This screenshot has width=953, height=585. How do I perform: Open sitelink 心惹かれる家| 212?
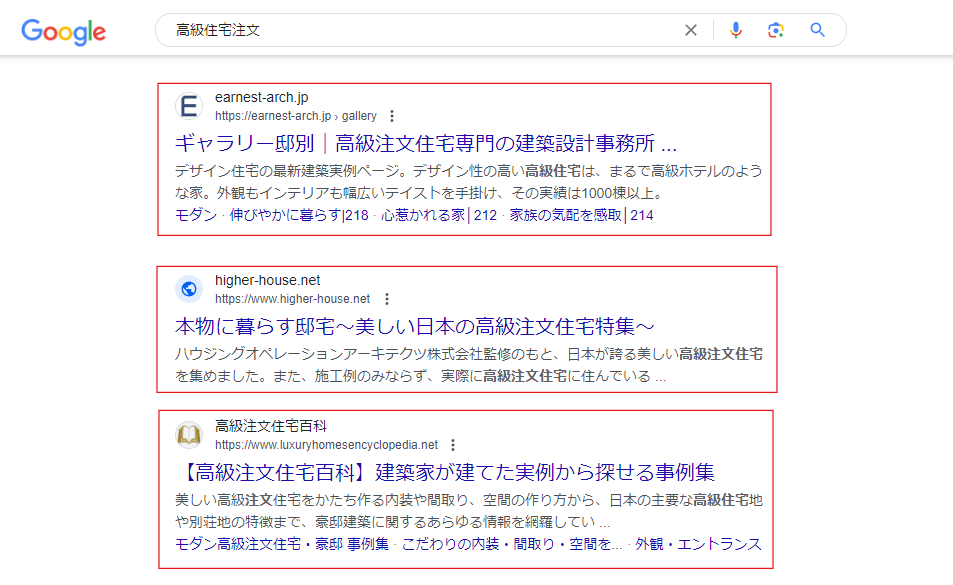(439, 215)
